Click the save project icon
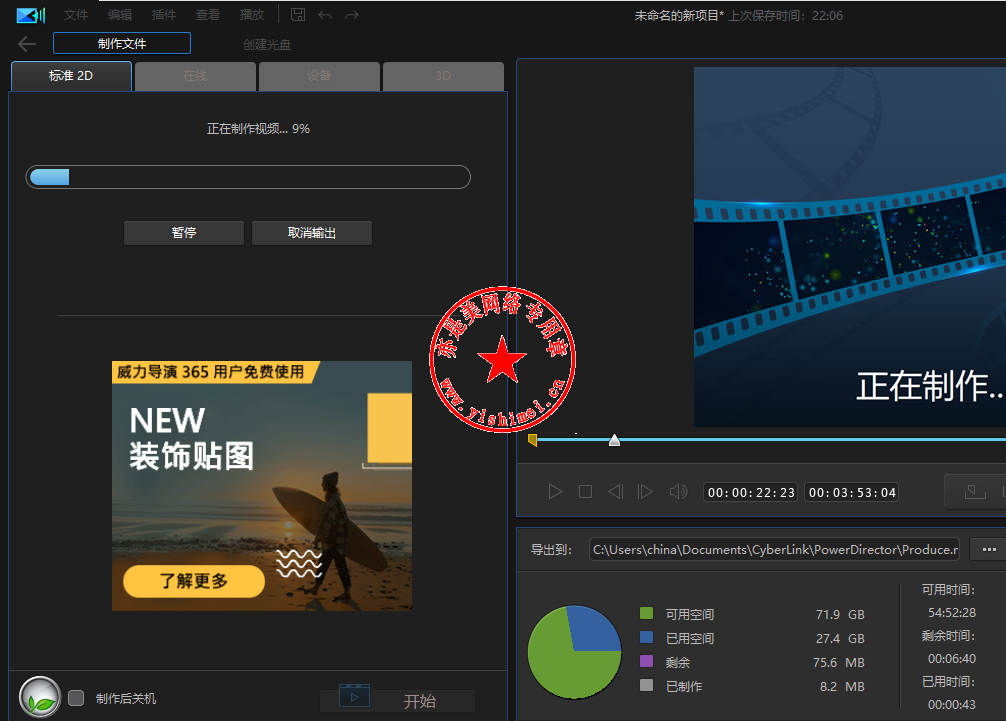 298,15
